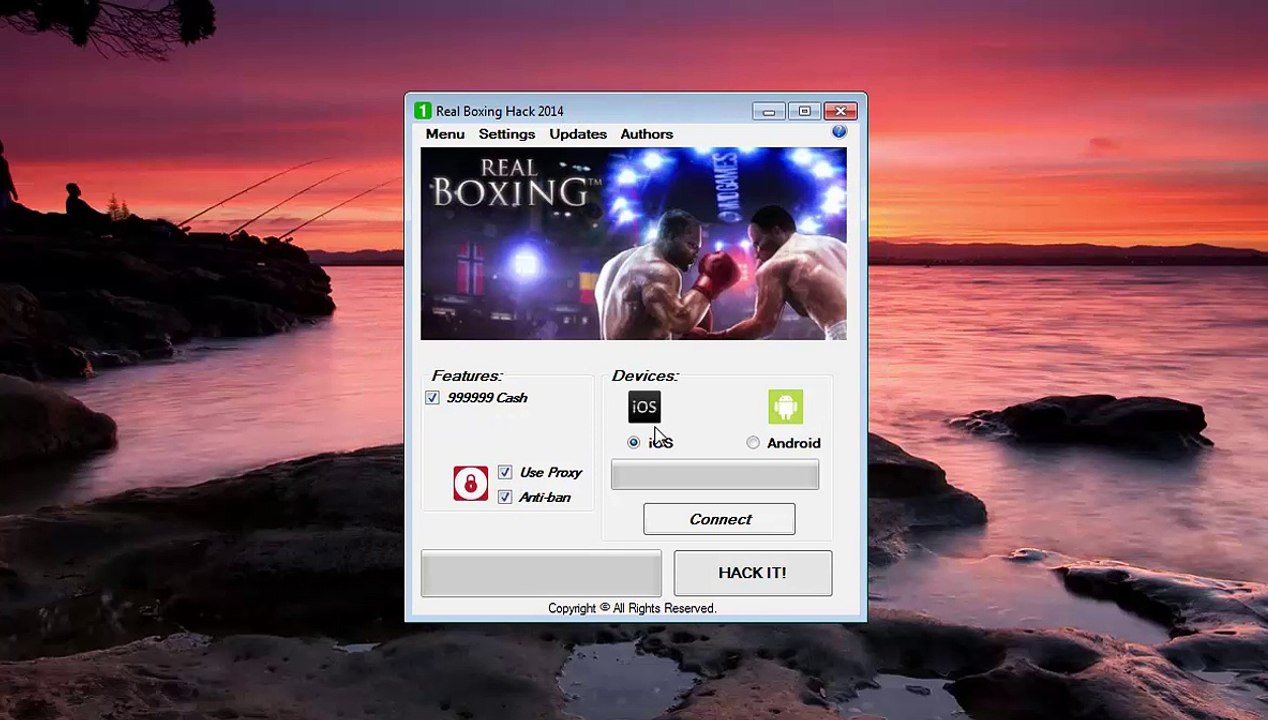This screenshot has height=720, width=1268.
Task: Uncheck the Use Proxy checkbox
Action: [x=505, y=472]
